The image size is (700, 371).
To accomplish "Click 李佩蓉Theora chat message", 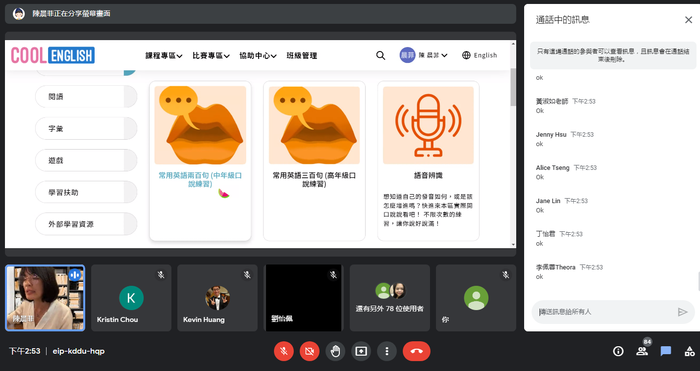I will pyautogui.click(x=569, y=272).
